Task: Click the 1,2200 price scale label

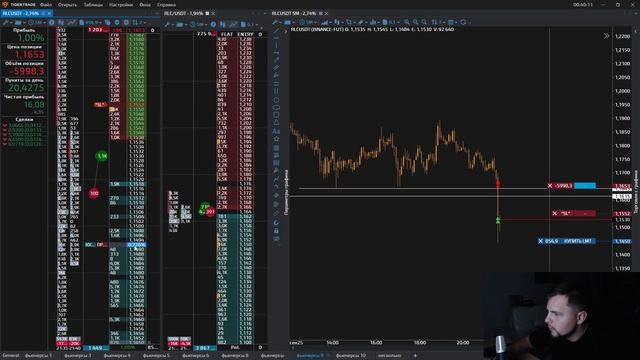Action: tap(622, 36)
